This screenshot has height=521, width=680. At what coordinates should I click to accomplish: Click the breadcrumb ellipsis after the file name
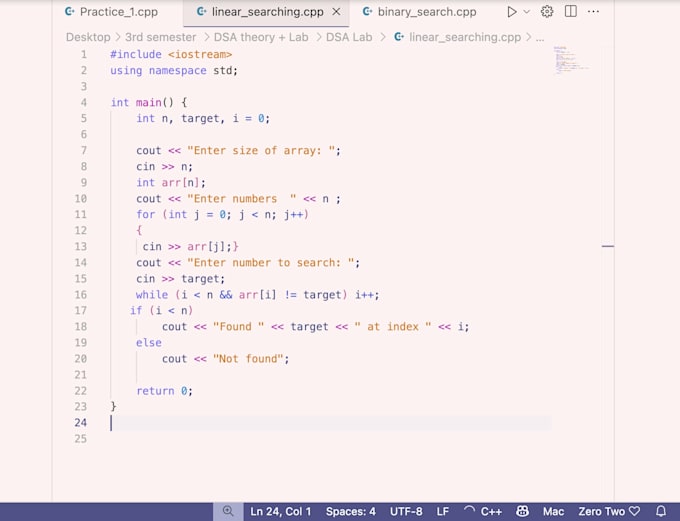(540, 38)
